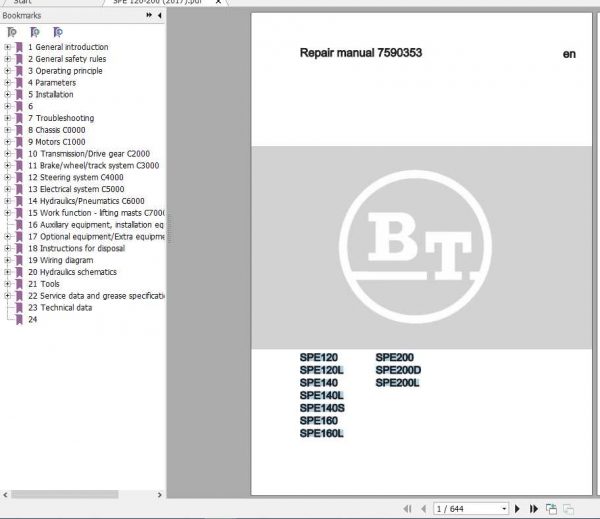The image size is (600, 519).
Task: Click the third bookmark toolbar icon
Action: (58, 32)
